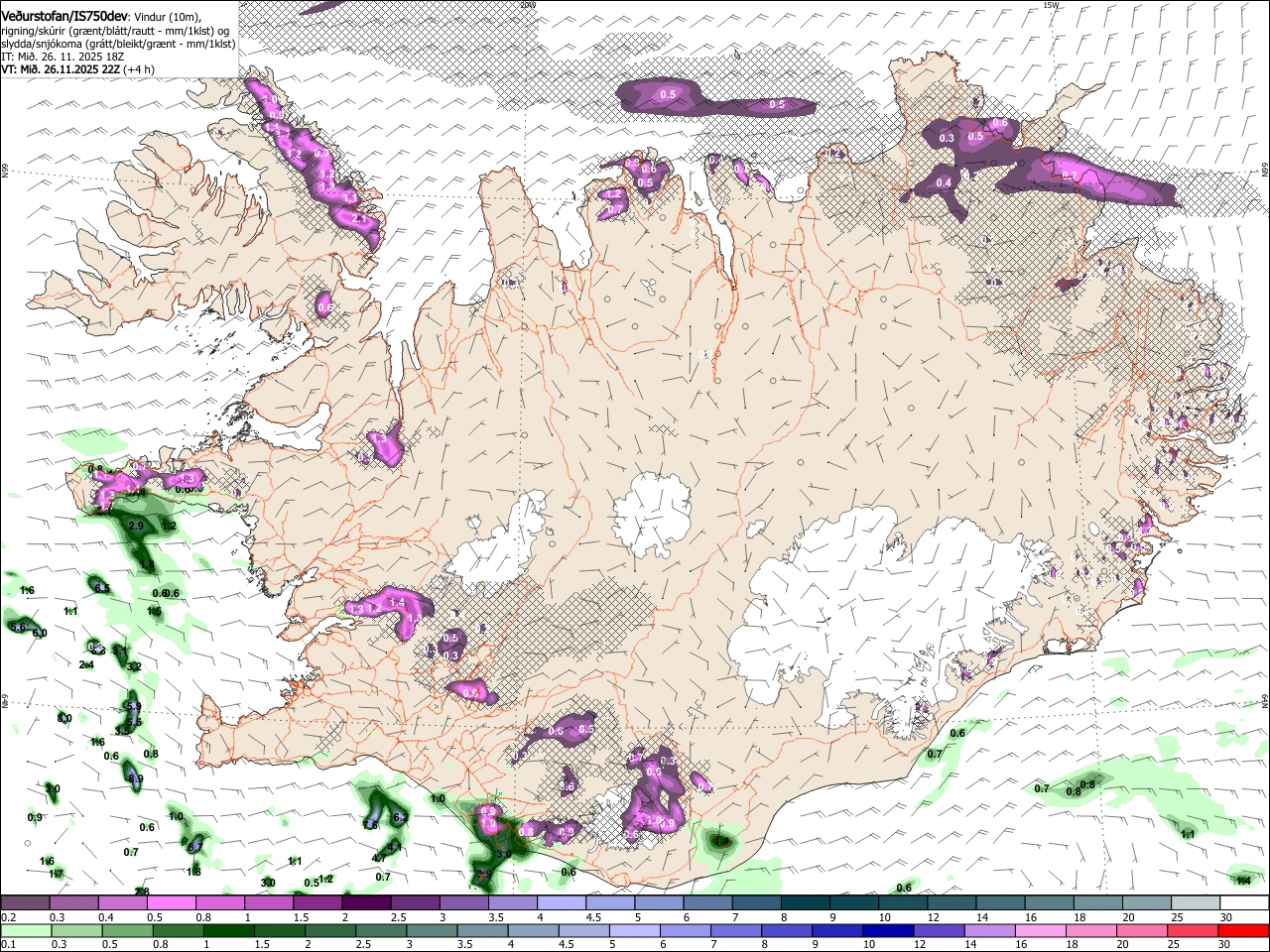Viewport: 1270px width, 952px height.
Task: Pick lower legend swatch starting at 20
Action: coord(1143,930)
